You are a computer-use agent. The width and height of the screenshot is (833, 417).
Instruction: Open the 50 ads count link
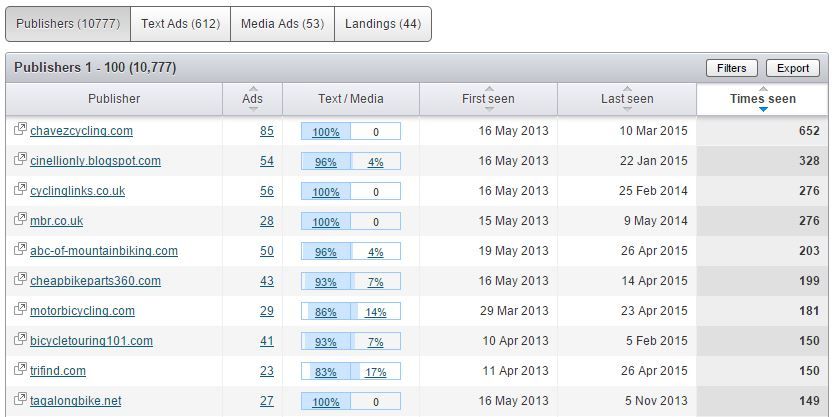tap(267, 251)
